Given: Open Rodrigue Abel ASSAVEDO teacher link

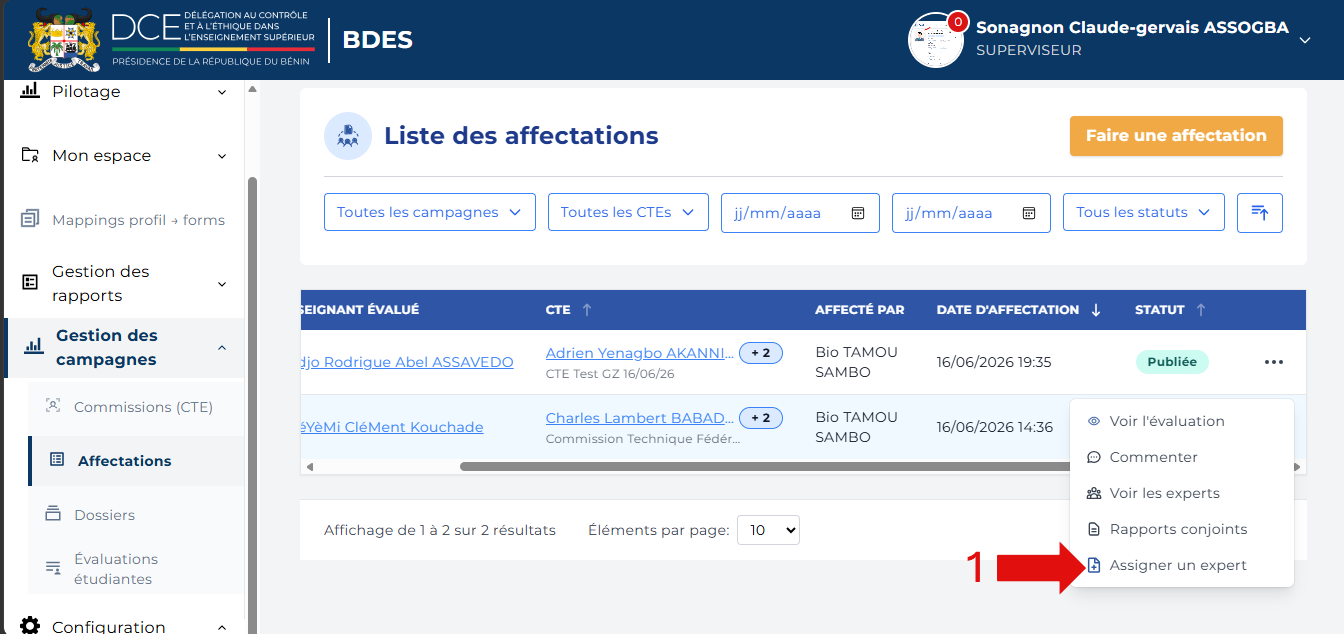Looking at the screenshot, I should coord(407,362).
